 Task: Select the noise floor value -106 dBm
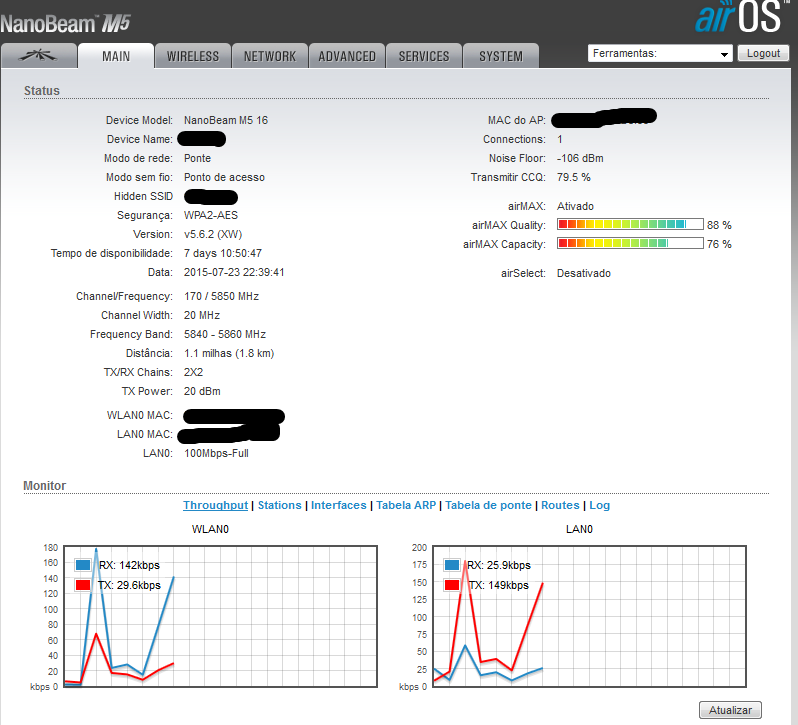coord(580,158)
